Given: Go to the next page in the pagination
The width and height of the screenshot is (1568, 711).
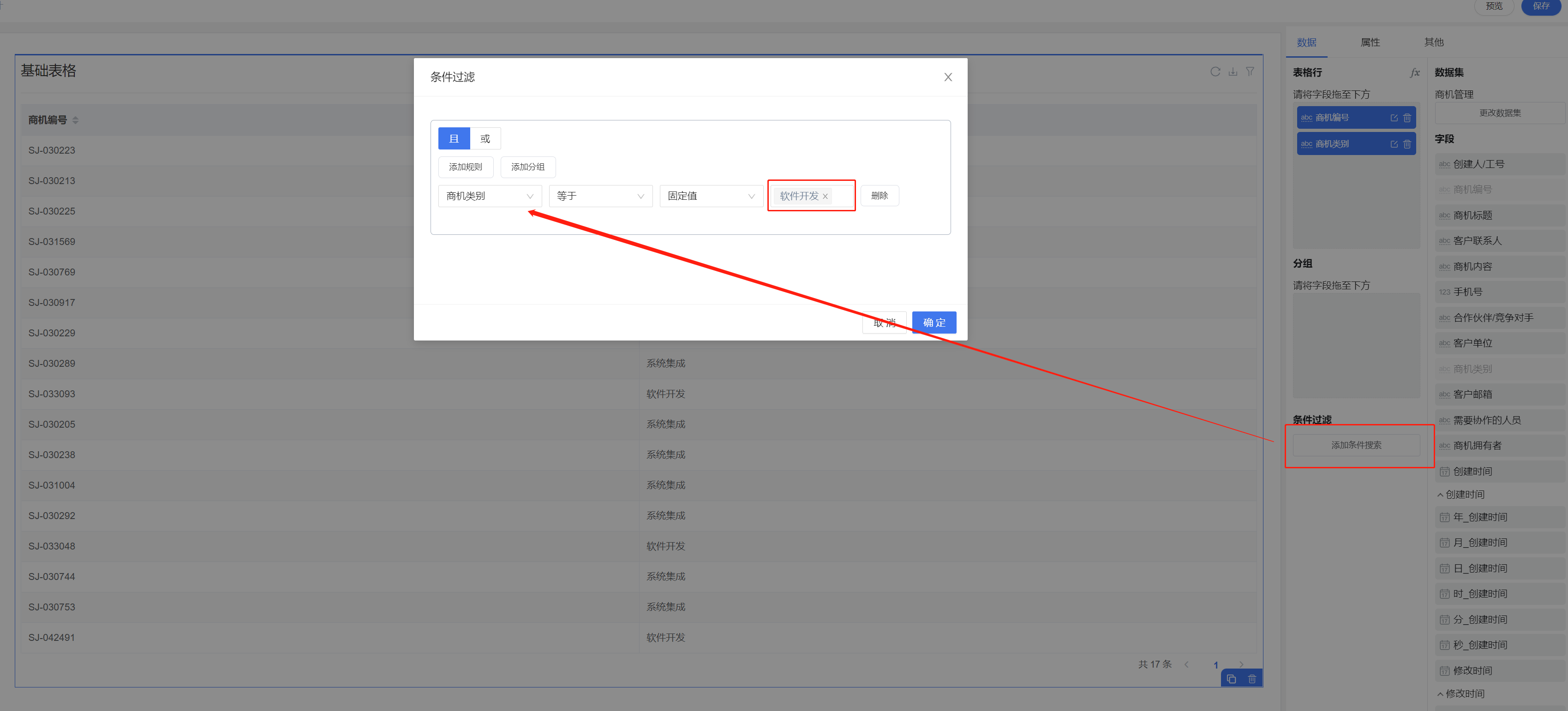Looking at the screenshot, I should click(x=1241, y=665).
